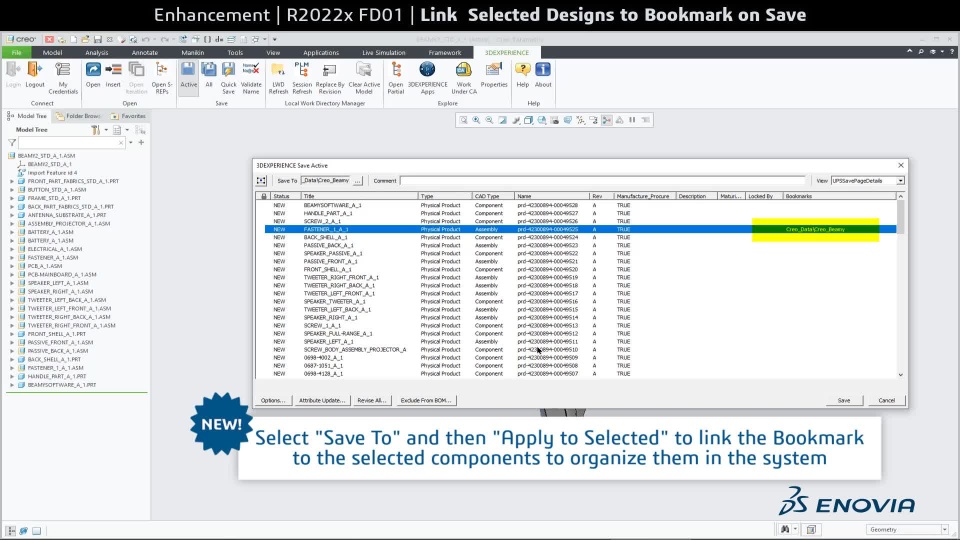Click the Save button in dialog
Image resolution: width=960 pixels, height=540 pixels.
click(x=844, y=400)
